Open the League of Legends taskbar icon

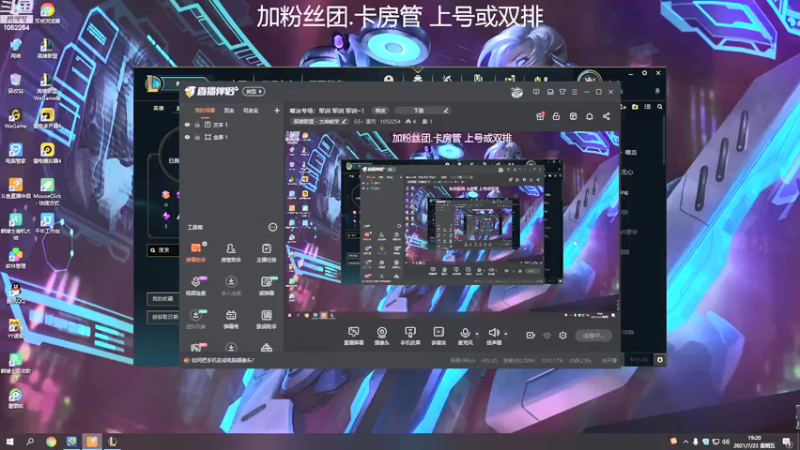point(112,441)
